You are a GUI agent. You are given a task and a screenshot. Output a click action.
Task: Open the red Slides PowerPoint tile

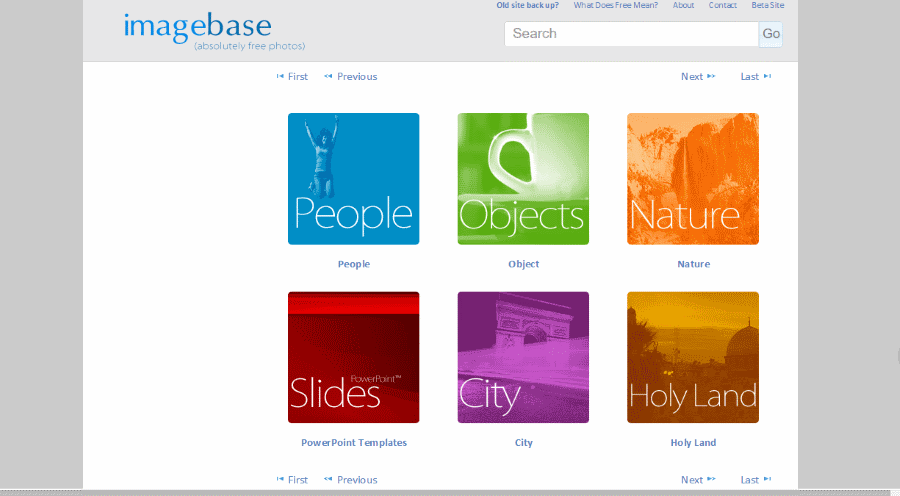click(x=354, y=357)
